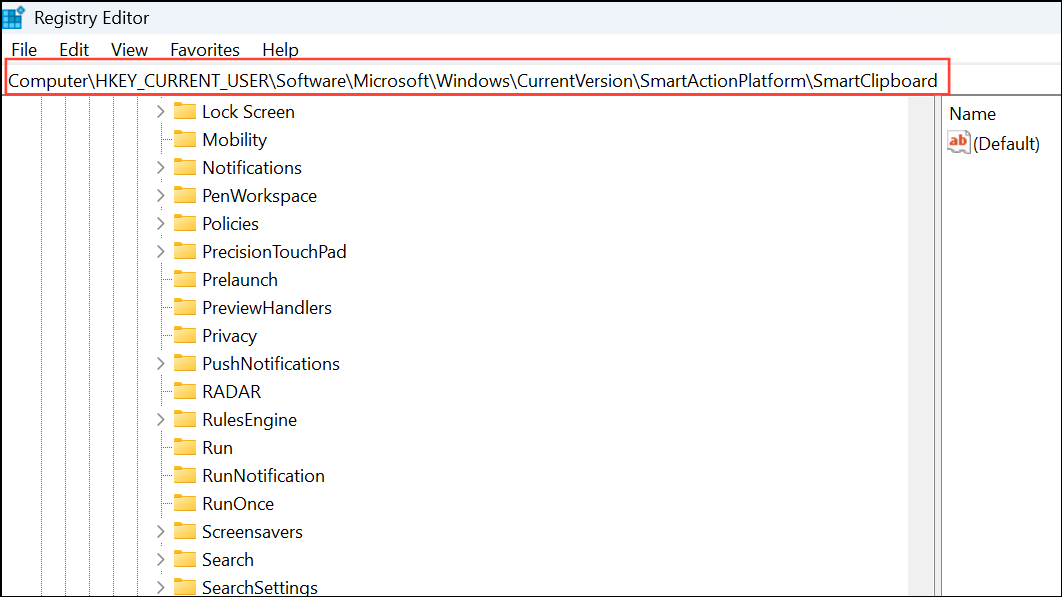Click the Policies folder icon
Viewport: 1062px width, 597px height.
tap(185, 223)
